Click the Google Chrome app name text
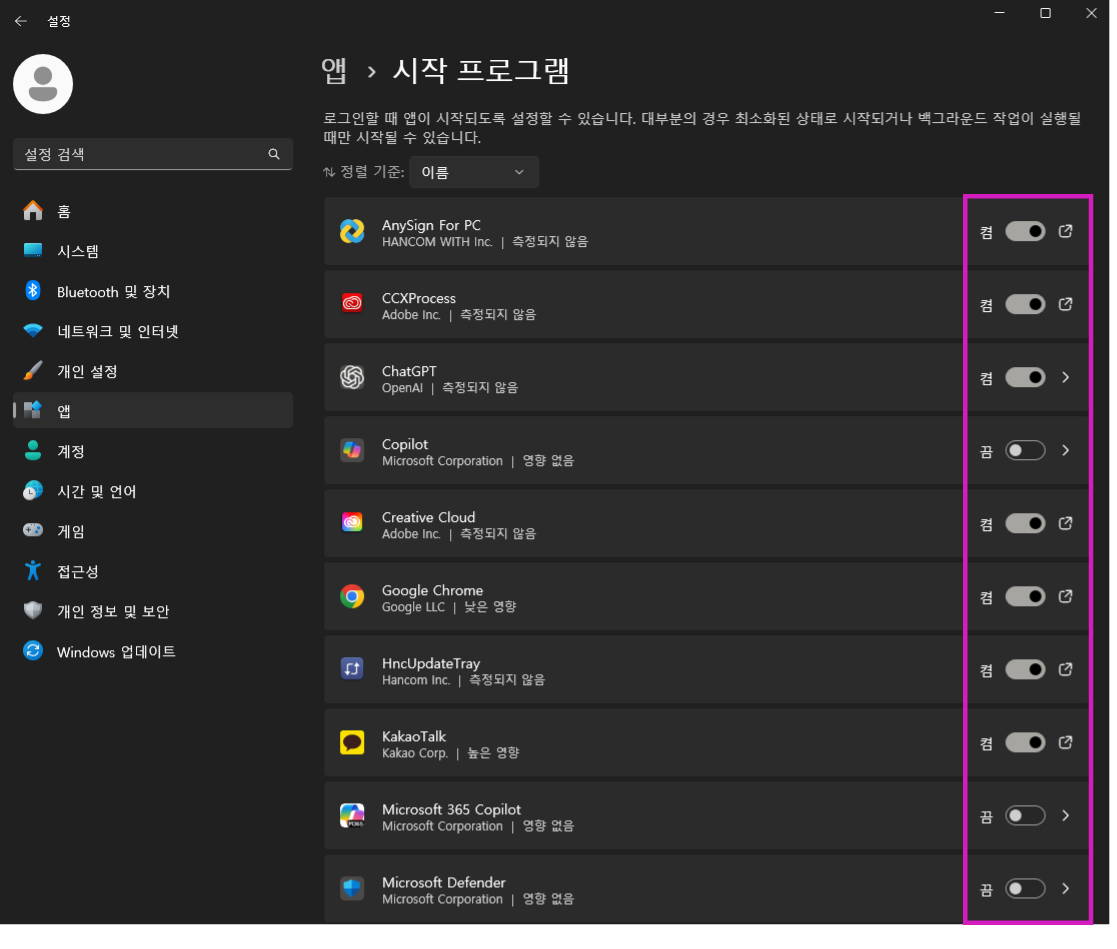 432,590
